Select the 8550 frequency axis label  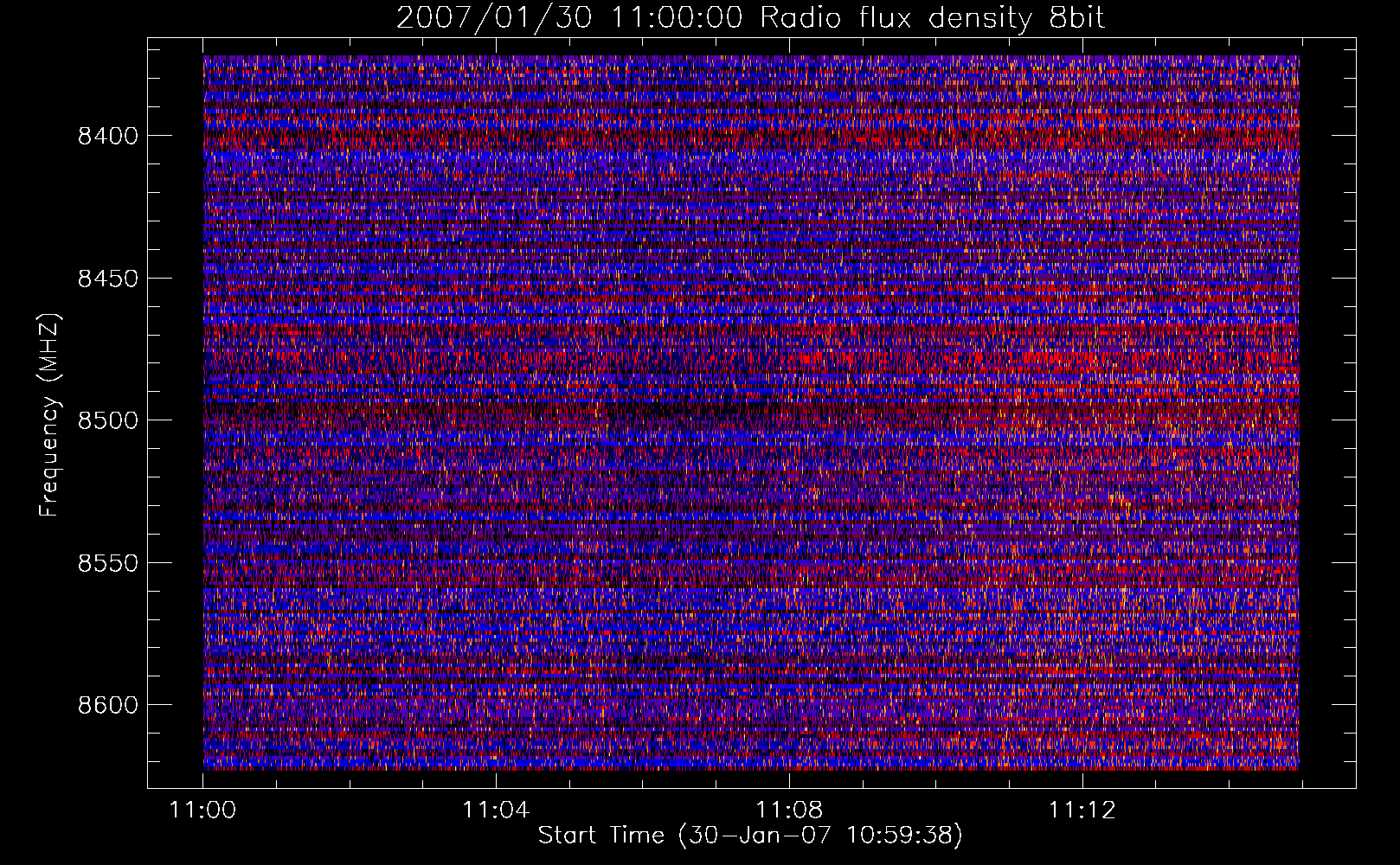108,563
